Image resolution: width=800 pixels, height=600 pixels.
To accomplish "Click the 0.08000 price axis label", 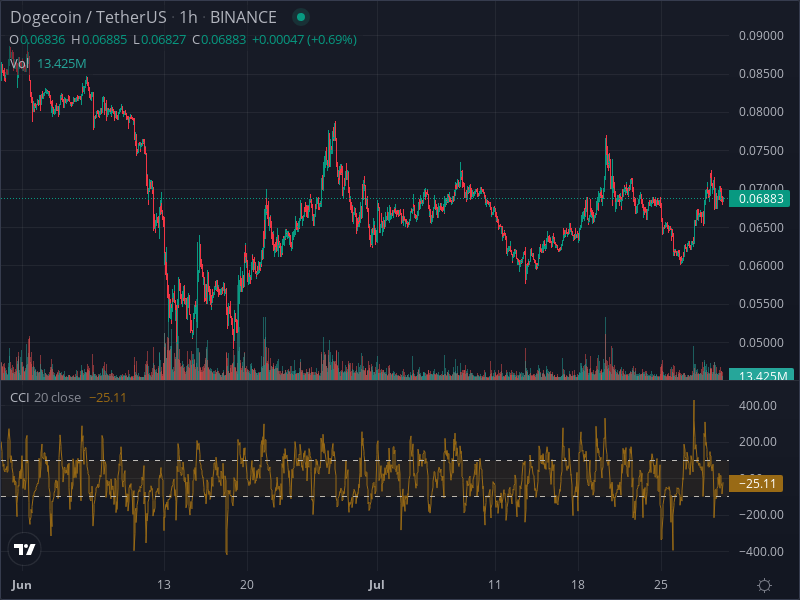I will (761, 112).
